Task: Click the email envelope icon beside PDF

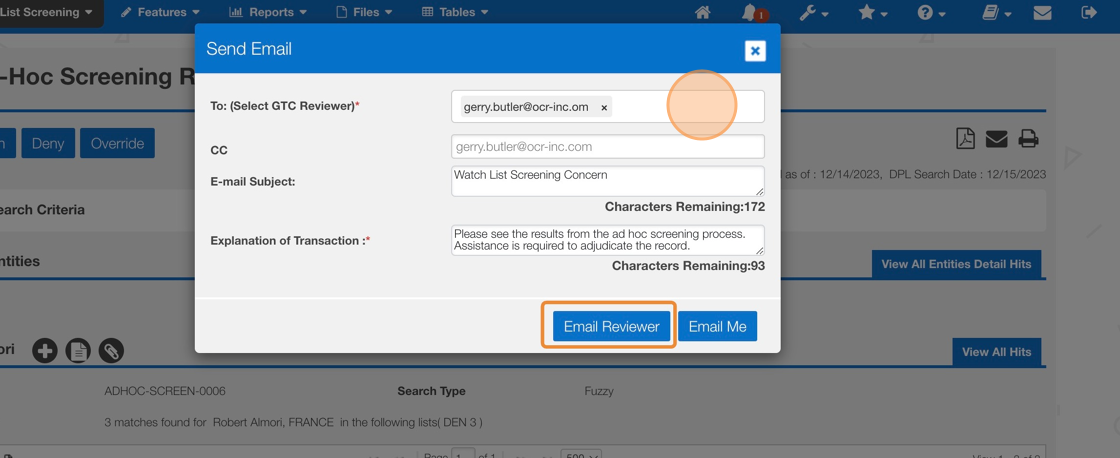Action: [996, 139]
